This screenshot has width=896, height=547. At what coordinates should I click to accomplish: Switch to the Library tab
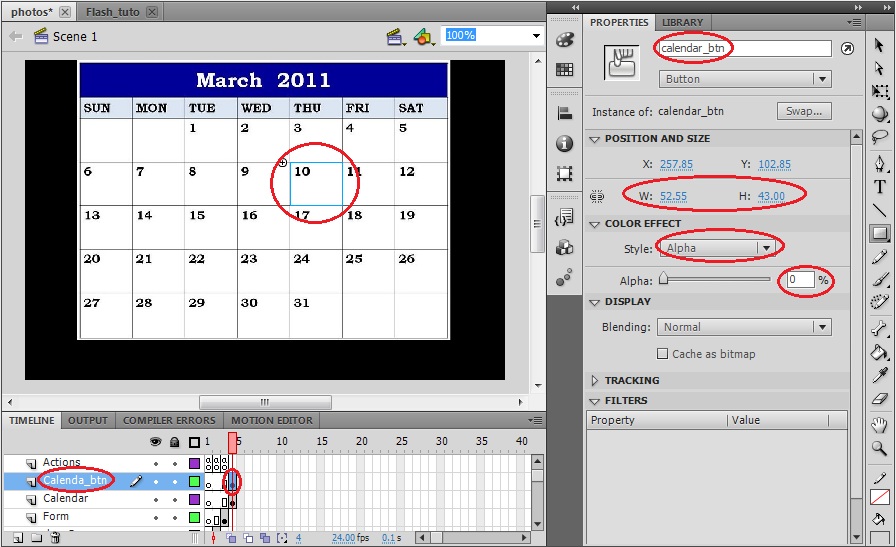682,22
